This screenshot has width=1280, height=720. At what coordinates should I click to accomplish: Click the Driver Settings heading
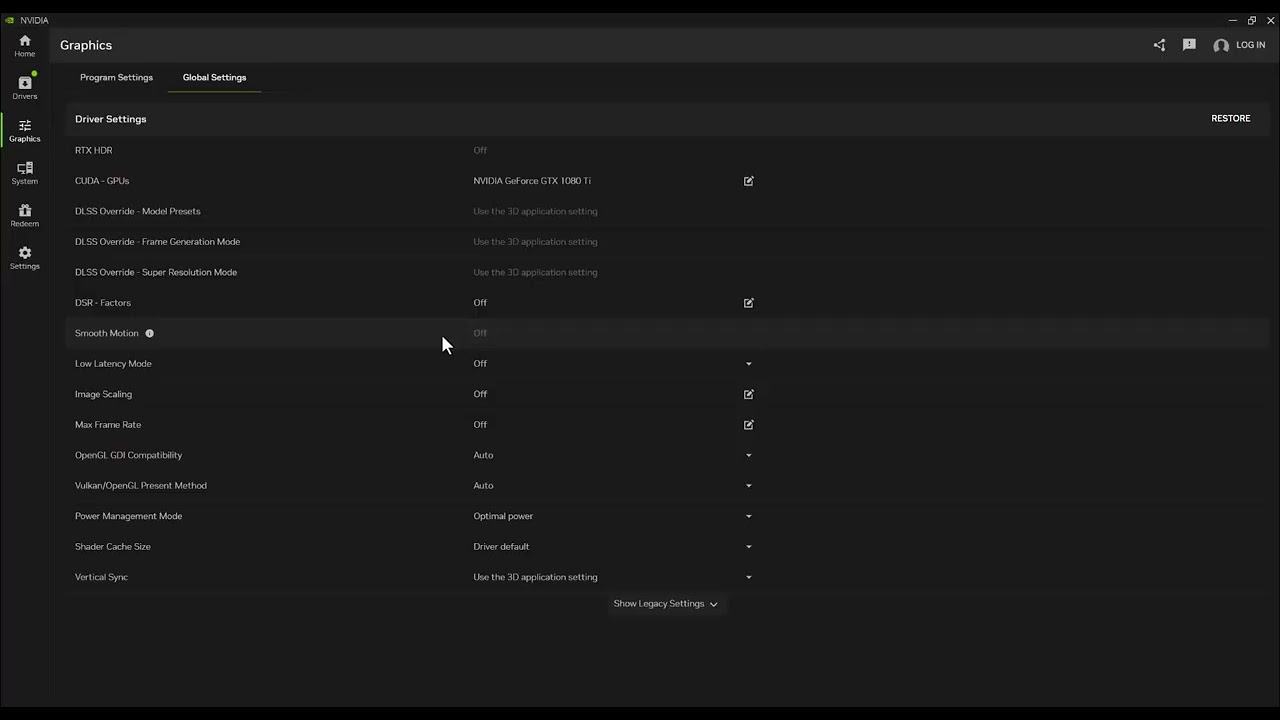(x=110, y=119)
